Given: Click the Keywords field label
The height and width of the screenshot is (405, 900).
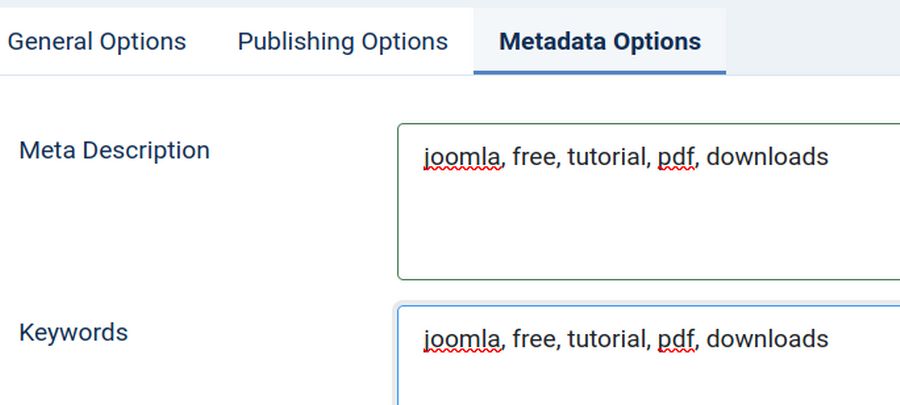Looking at the screenshot, I should tap(74, 332).
